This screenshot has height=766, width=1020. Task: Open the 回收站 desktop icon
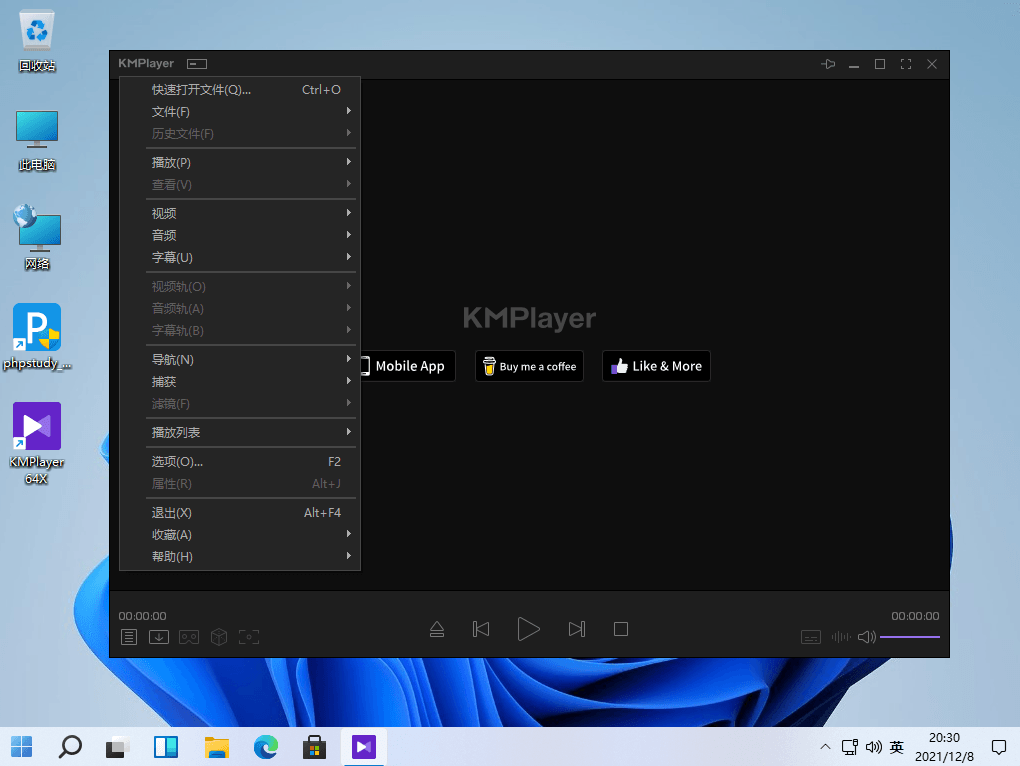37,41
